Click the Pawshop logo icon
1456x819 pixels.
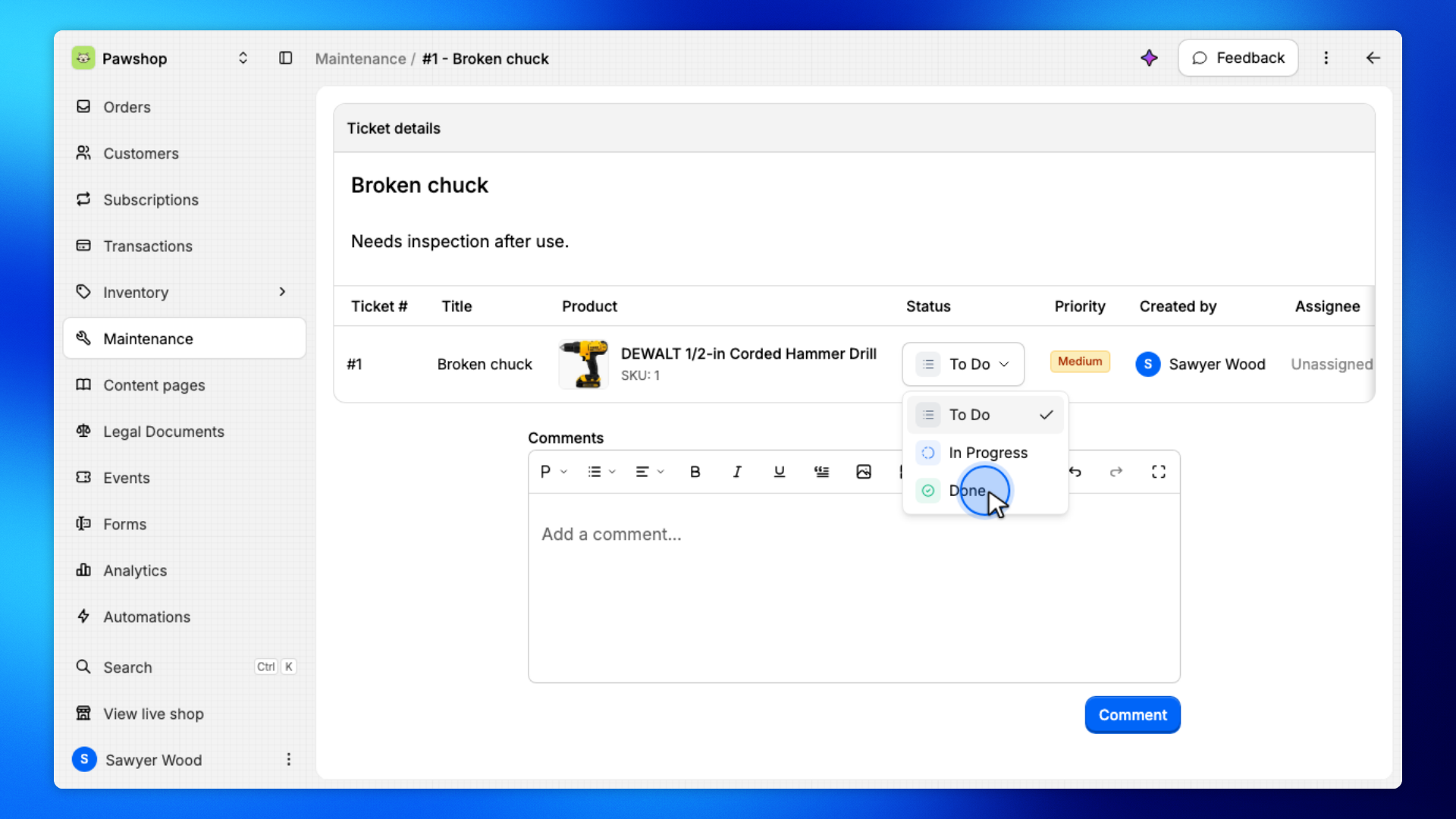click(x=83, y=58)
